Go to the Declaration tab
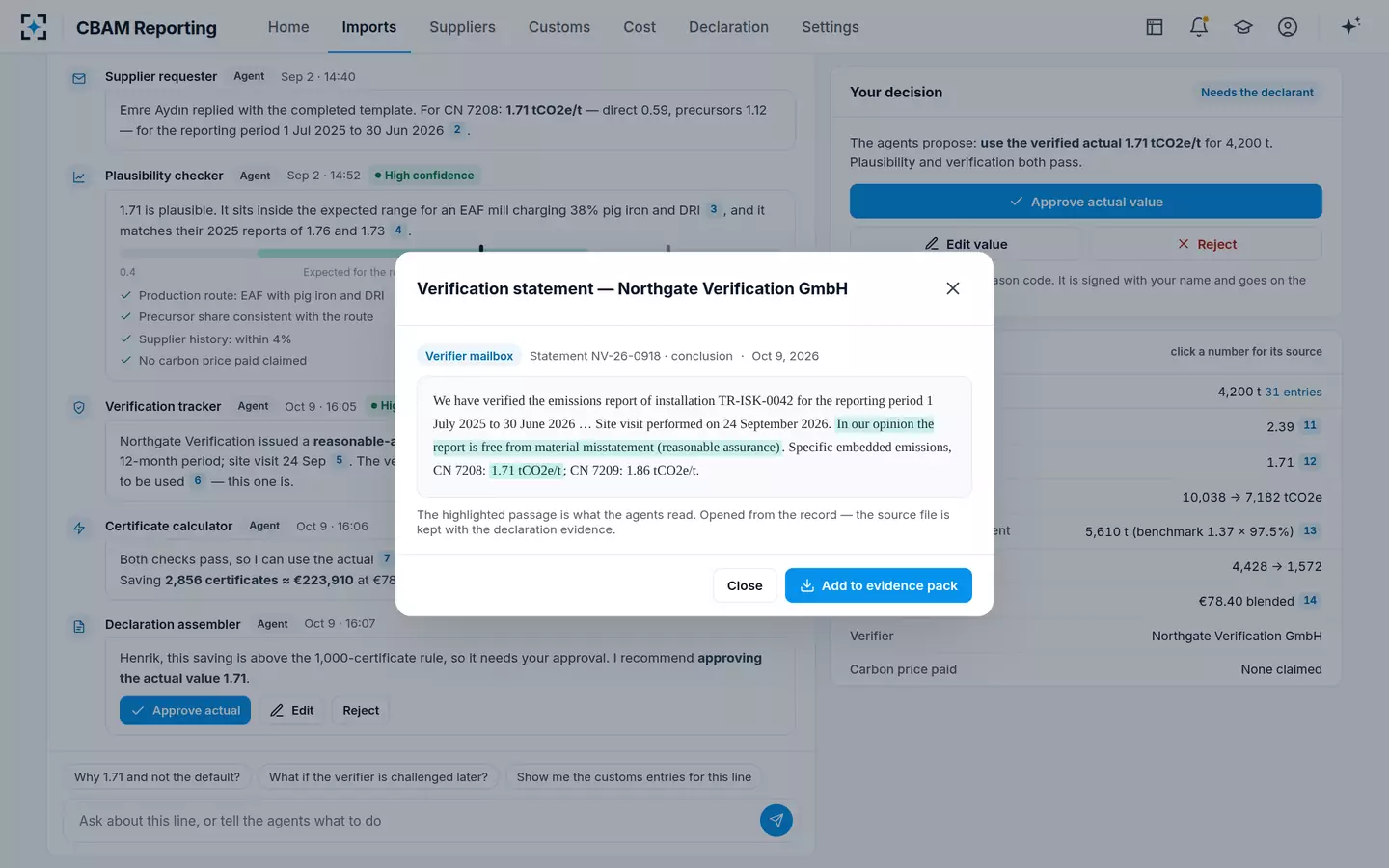This screenshot has width=1389, height=868. (x=728, y=27)
